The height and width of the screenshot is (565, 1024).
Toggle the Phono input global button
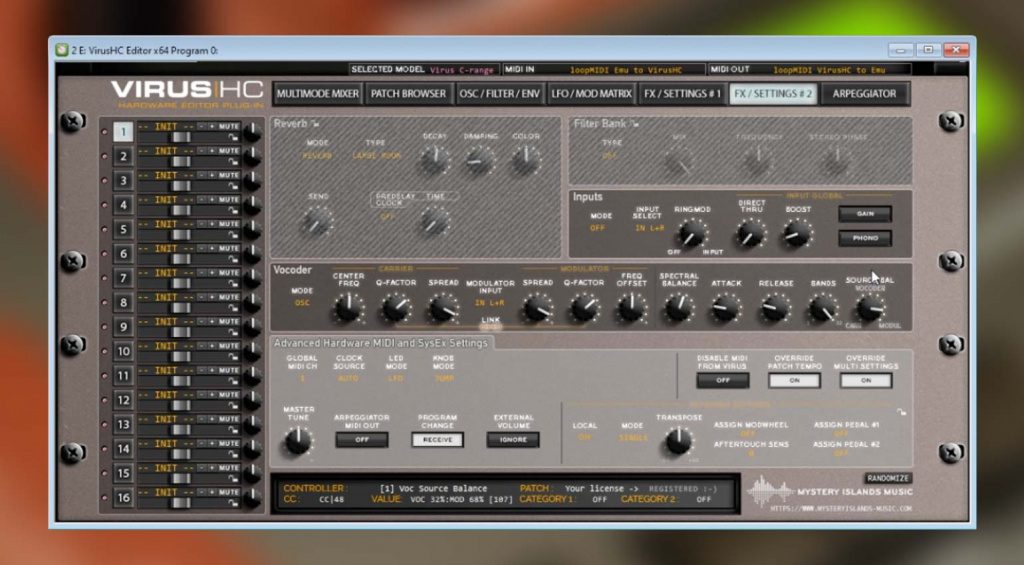pos(865,238)
